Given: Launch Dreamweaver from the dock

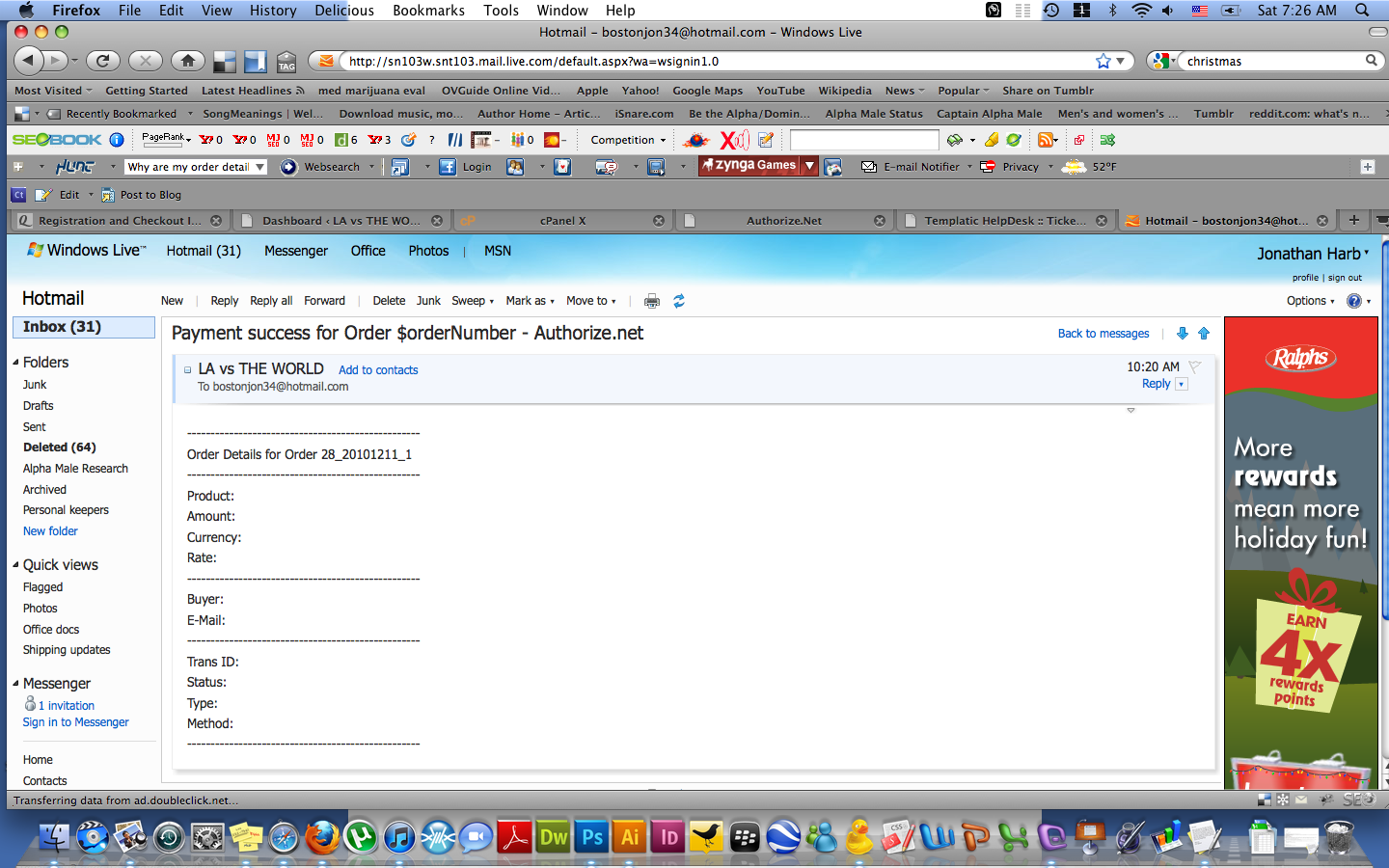Looking at the screenshot, I should pyautogui.click(x=554, y=836).
